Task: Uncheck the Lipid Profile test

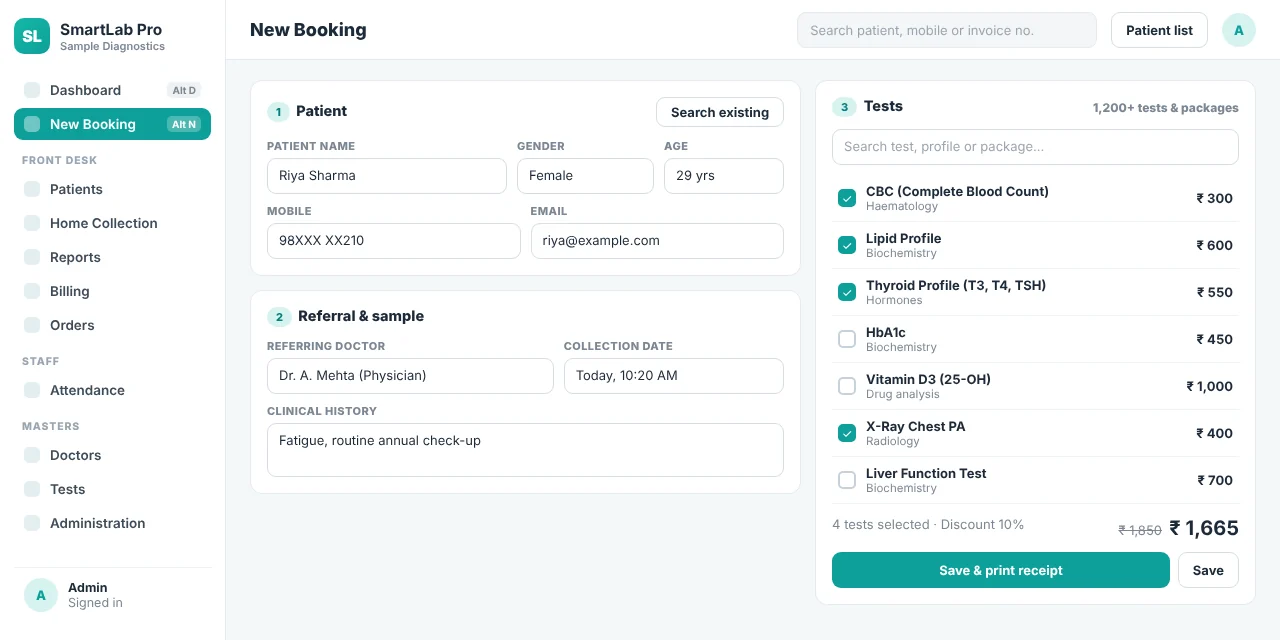Action: pyautogui.click(x=847, y=245)
